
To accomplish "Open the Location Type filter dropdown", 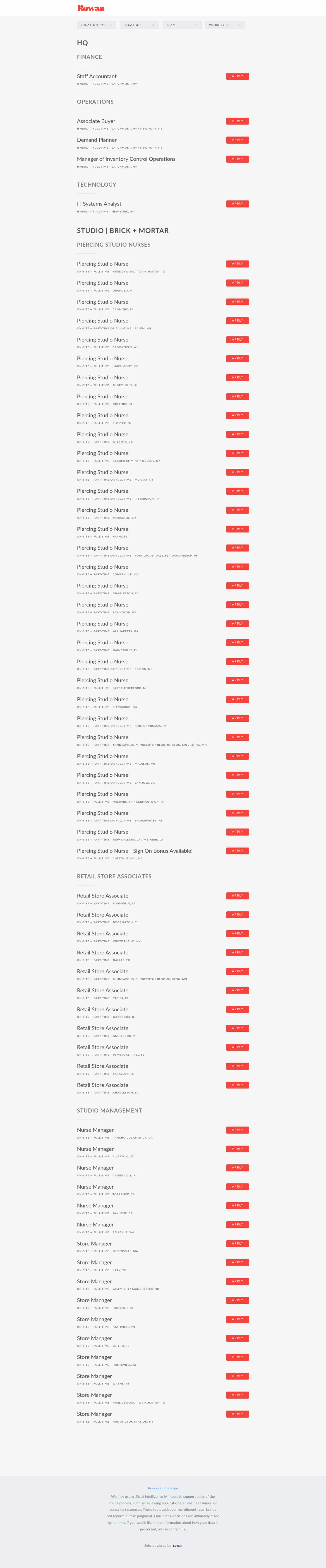I will pos(96,25).
